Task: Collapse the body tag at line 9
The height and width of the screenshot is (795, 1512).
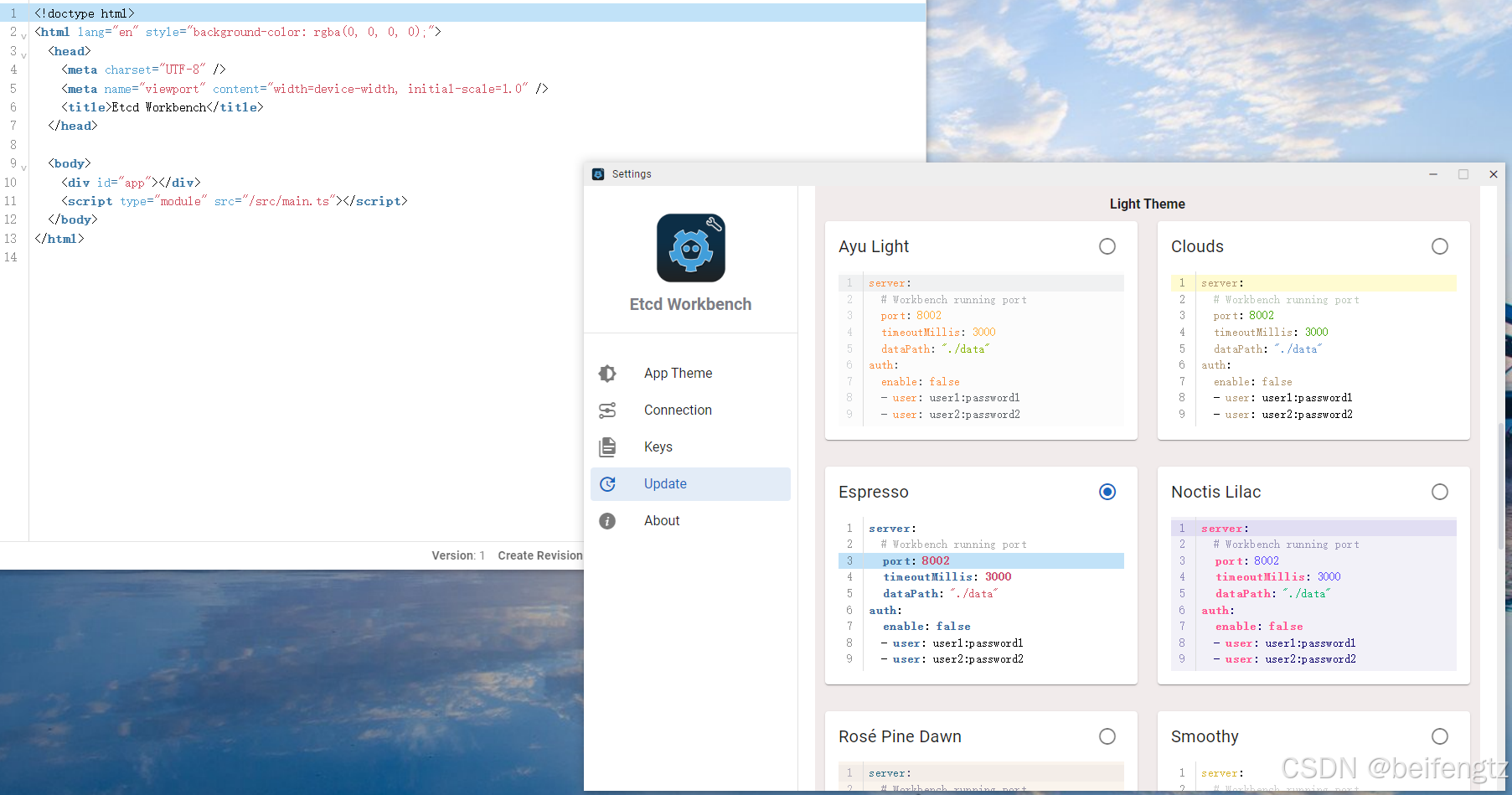Action: (23, 168)
